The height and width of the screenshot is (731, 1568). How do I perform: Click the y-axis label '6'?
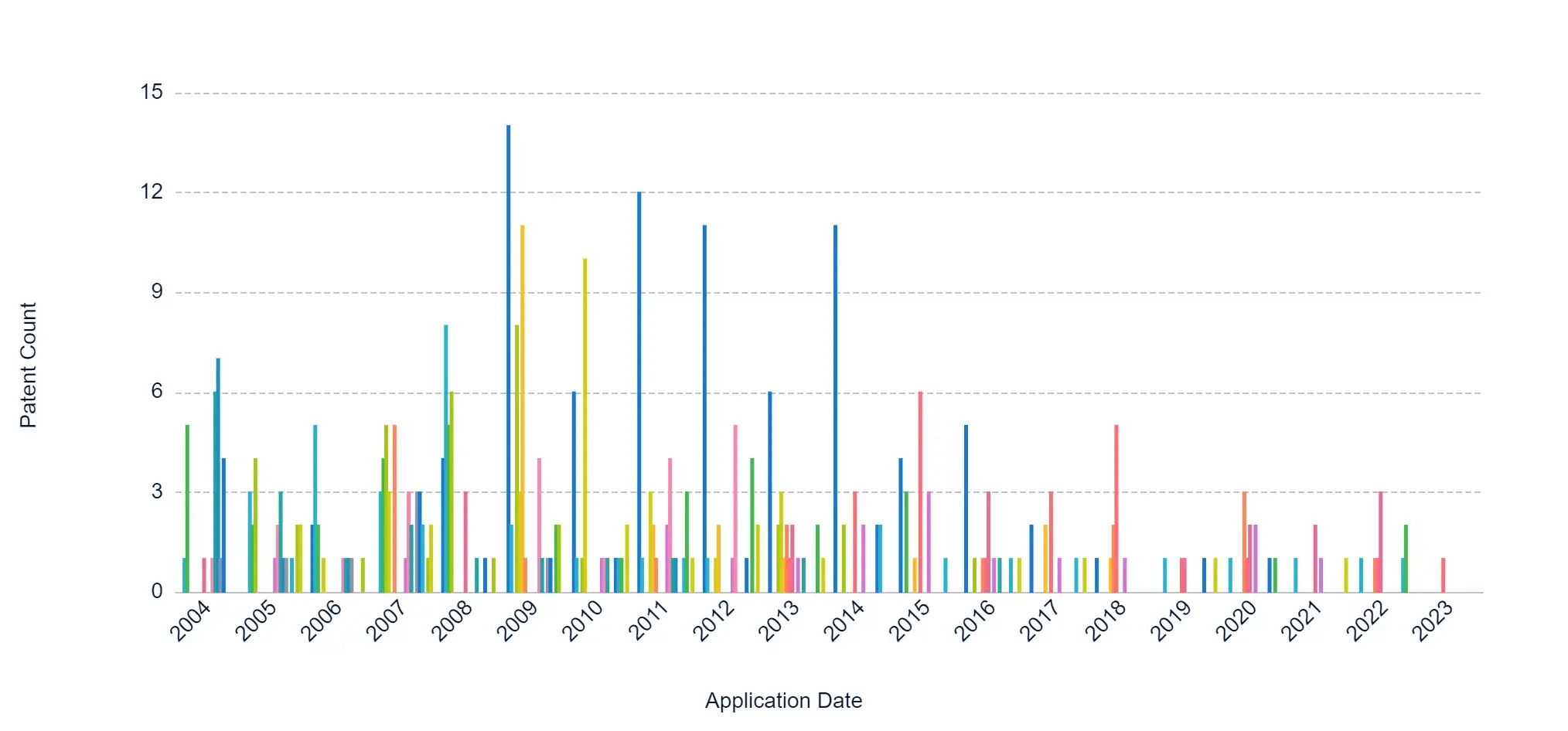coord(158,392)
